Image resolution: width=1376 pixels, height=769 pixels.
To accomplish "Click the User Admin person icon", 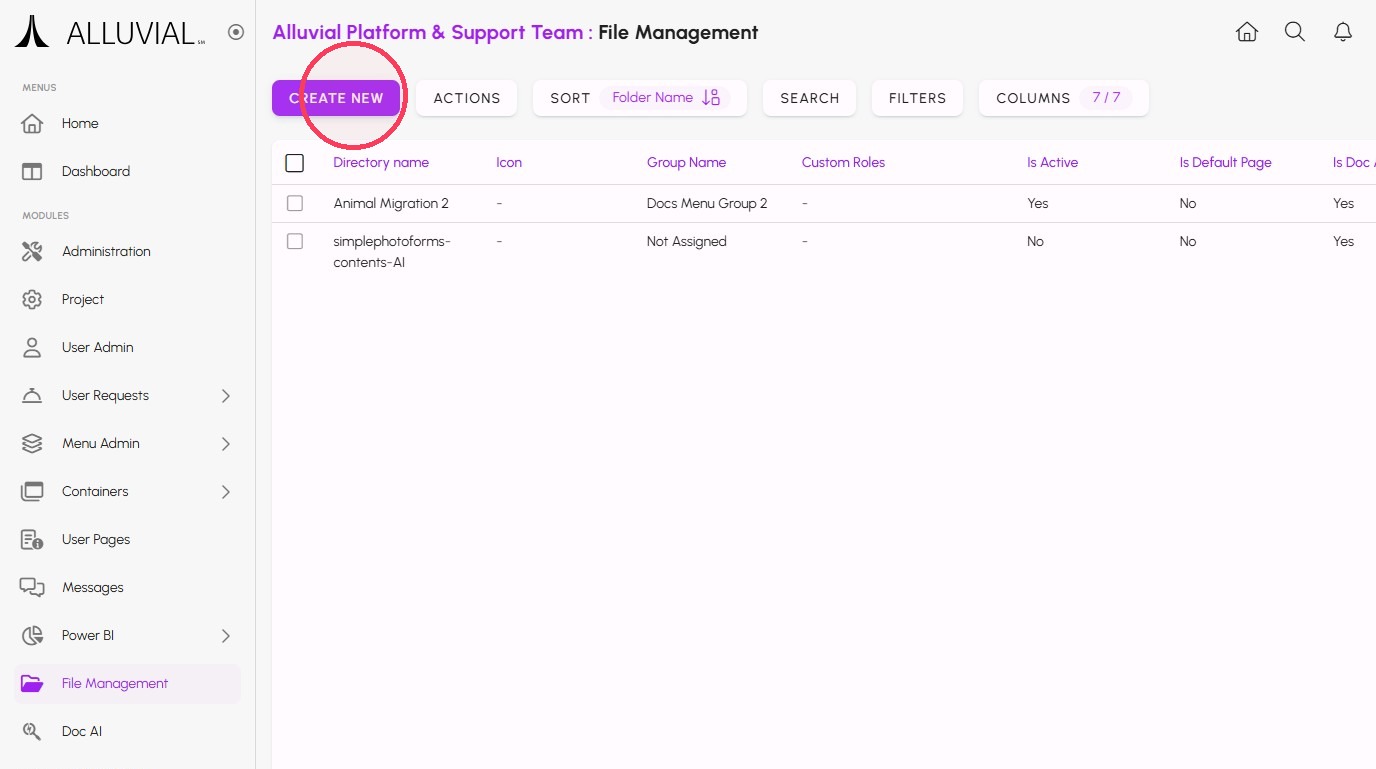I will (32, 348).
